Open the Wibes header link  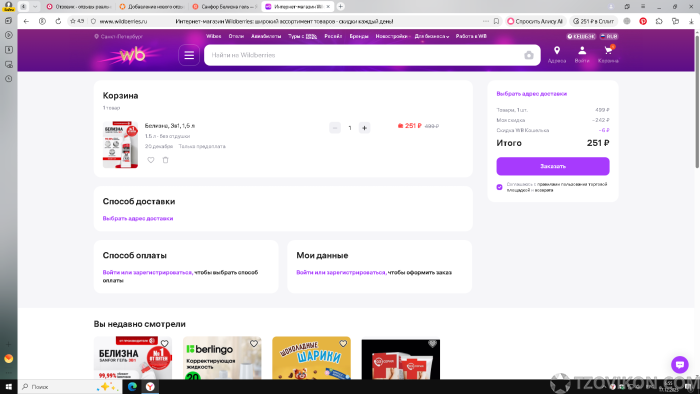213,37
